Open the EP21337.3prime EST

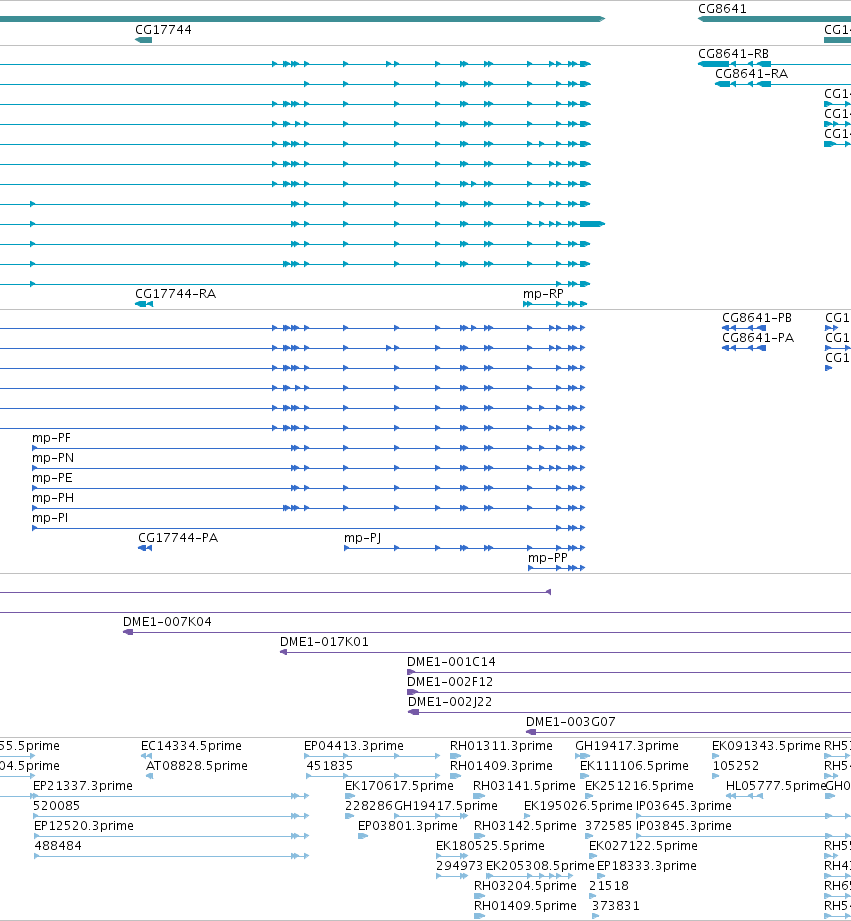82,786
